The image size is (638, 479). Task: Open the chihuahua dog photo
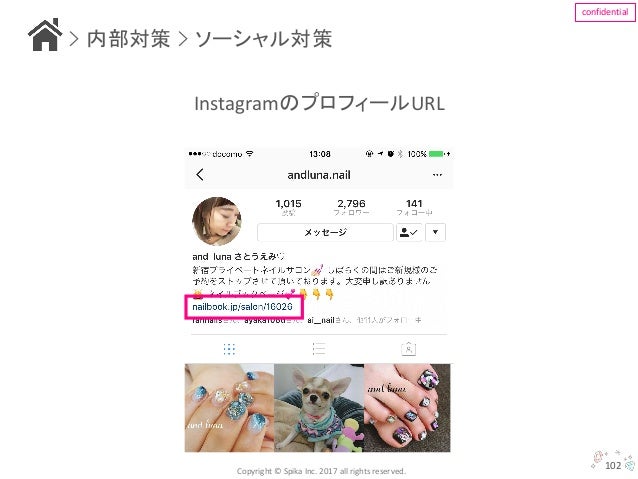(319, 408)
